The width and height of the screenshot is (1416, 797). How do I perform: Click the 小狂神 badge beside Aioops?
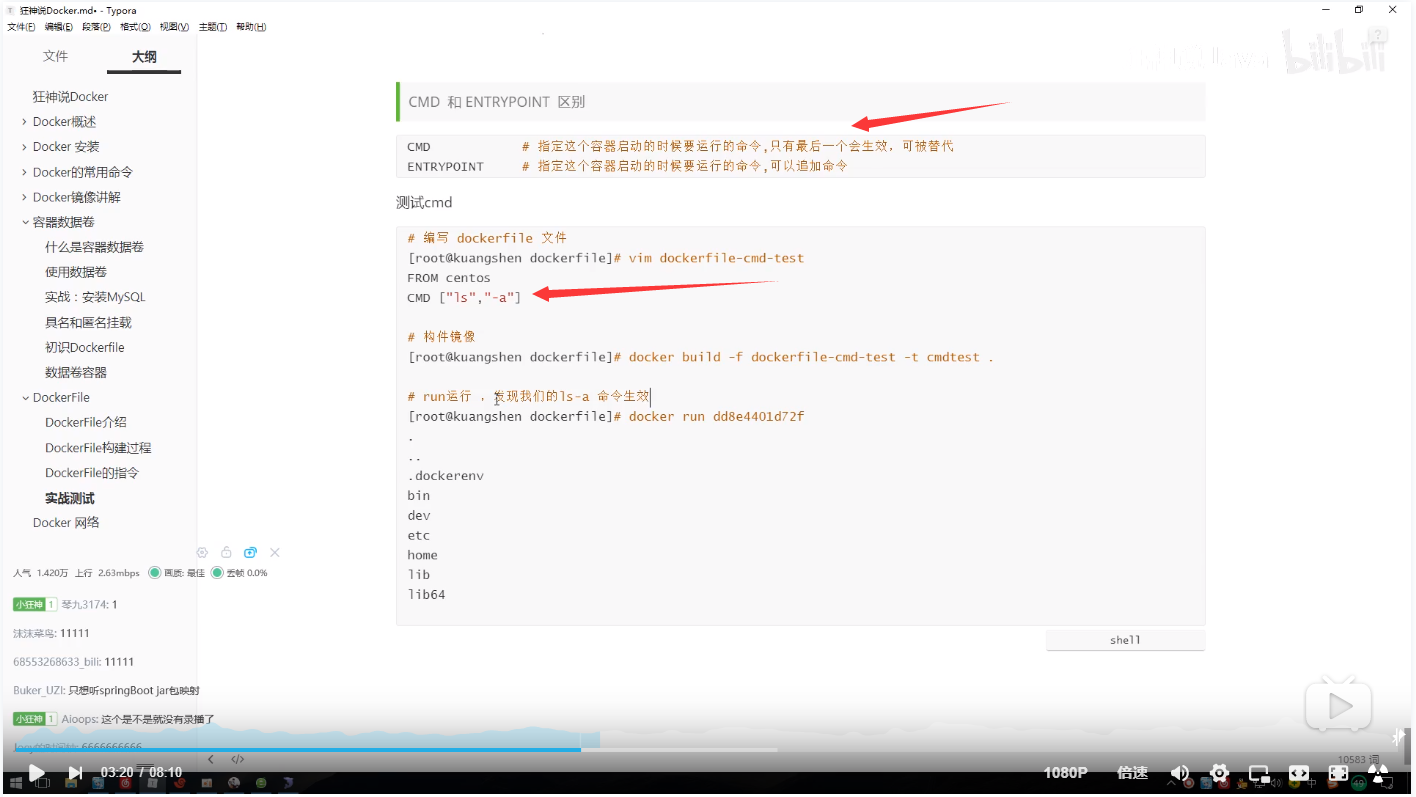pyautogui.click(x=35, y=719)
